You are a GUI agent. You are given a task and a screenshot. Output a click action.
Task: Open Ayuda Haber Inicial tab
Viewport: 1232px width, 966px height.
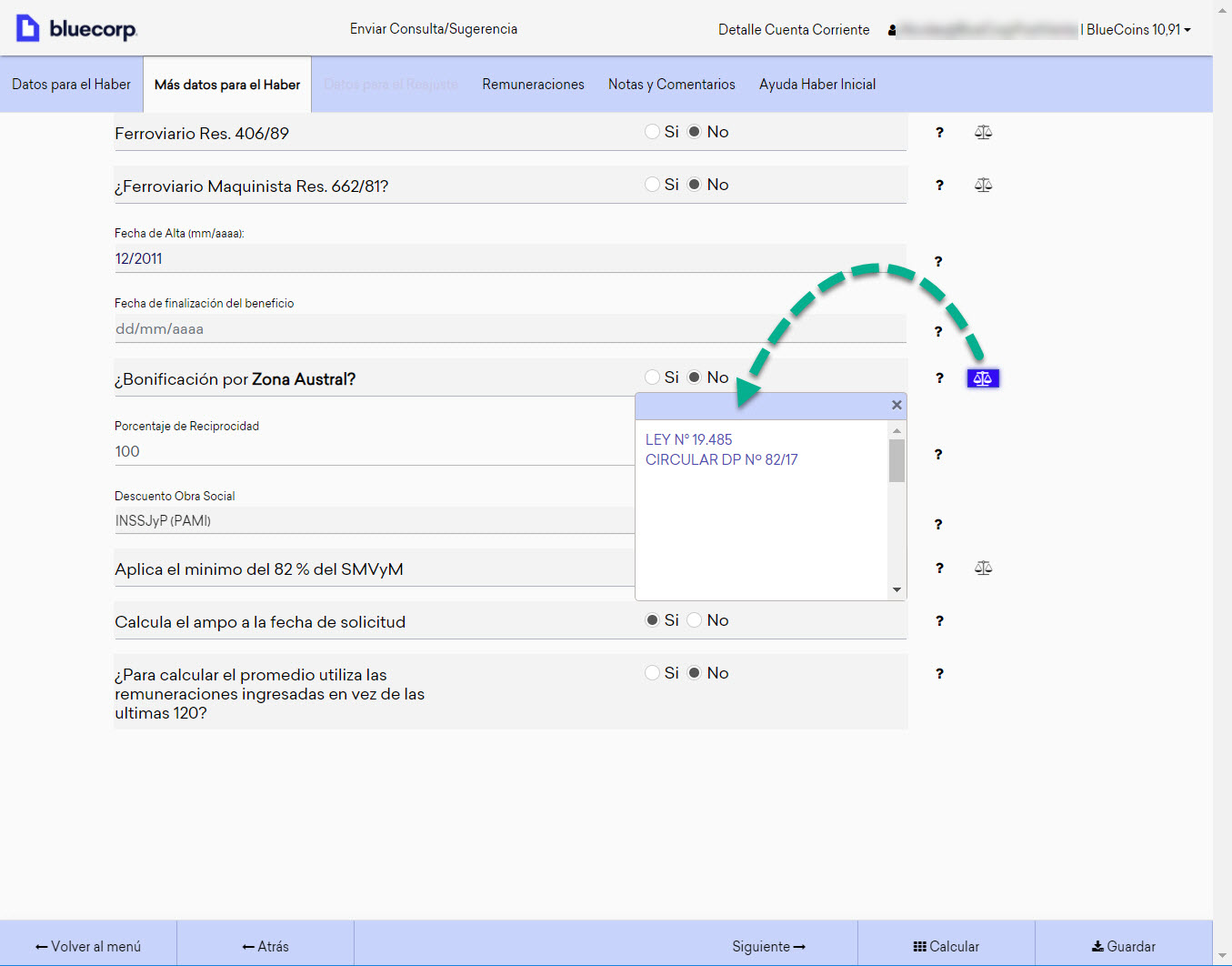click(817, 85)
